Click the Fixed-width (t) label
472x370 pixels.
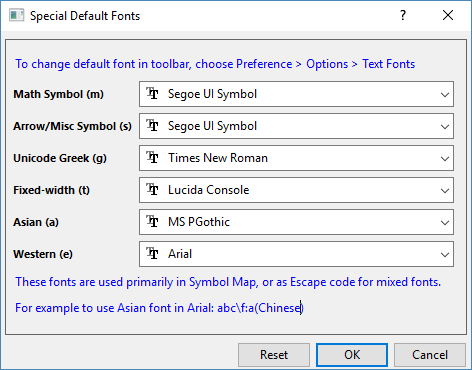pyautogui.click(x=51, y=190)
